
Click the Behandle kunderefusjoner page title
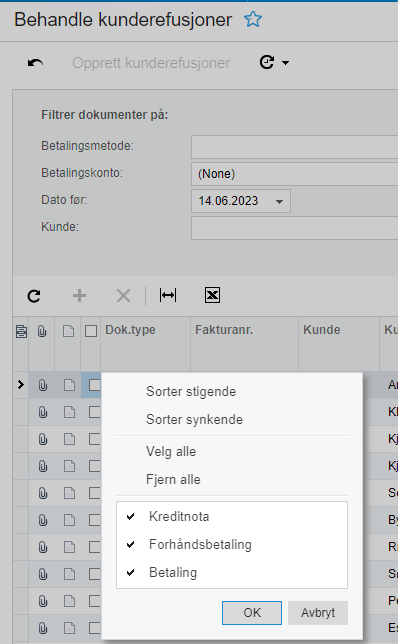pyautogui.click(x=123, y=20)
